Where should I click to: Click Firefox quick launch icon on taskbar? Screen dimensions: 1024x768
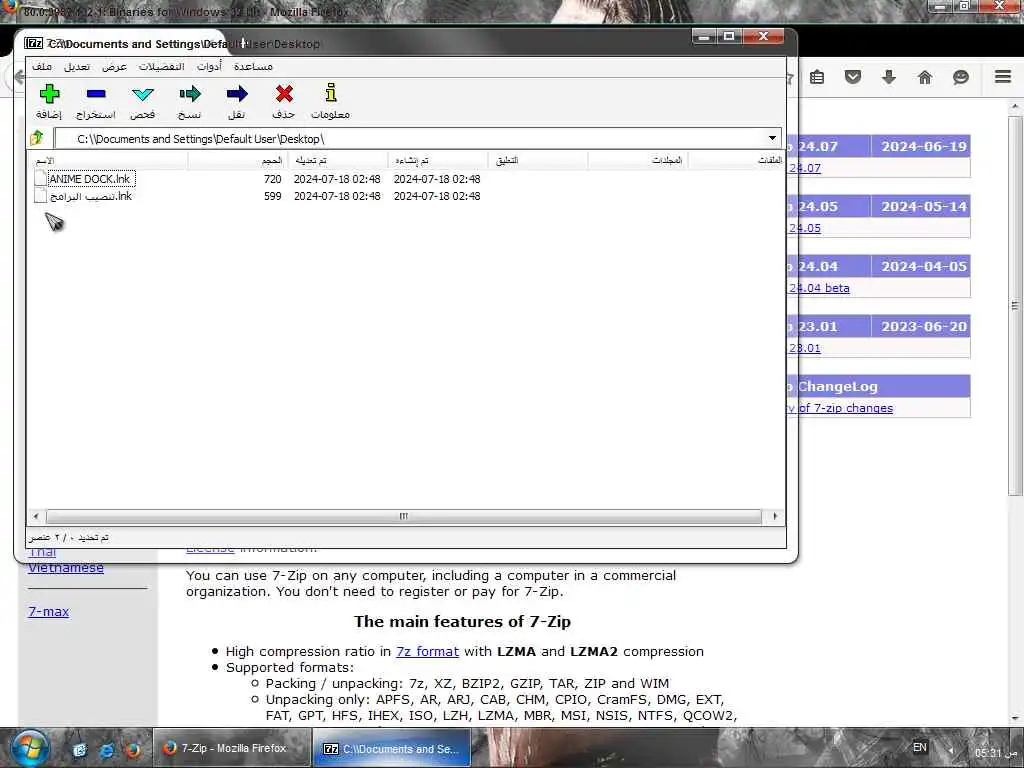pyautogui.click(x=133, y=750)
